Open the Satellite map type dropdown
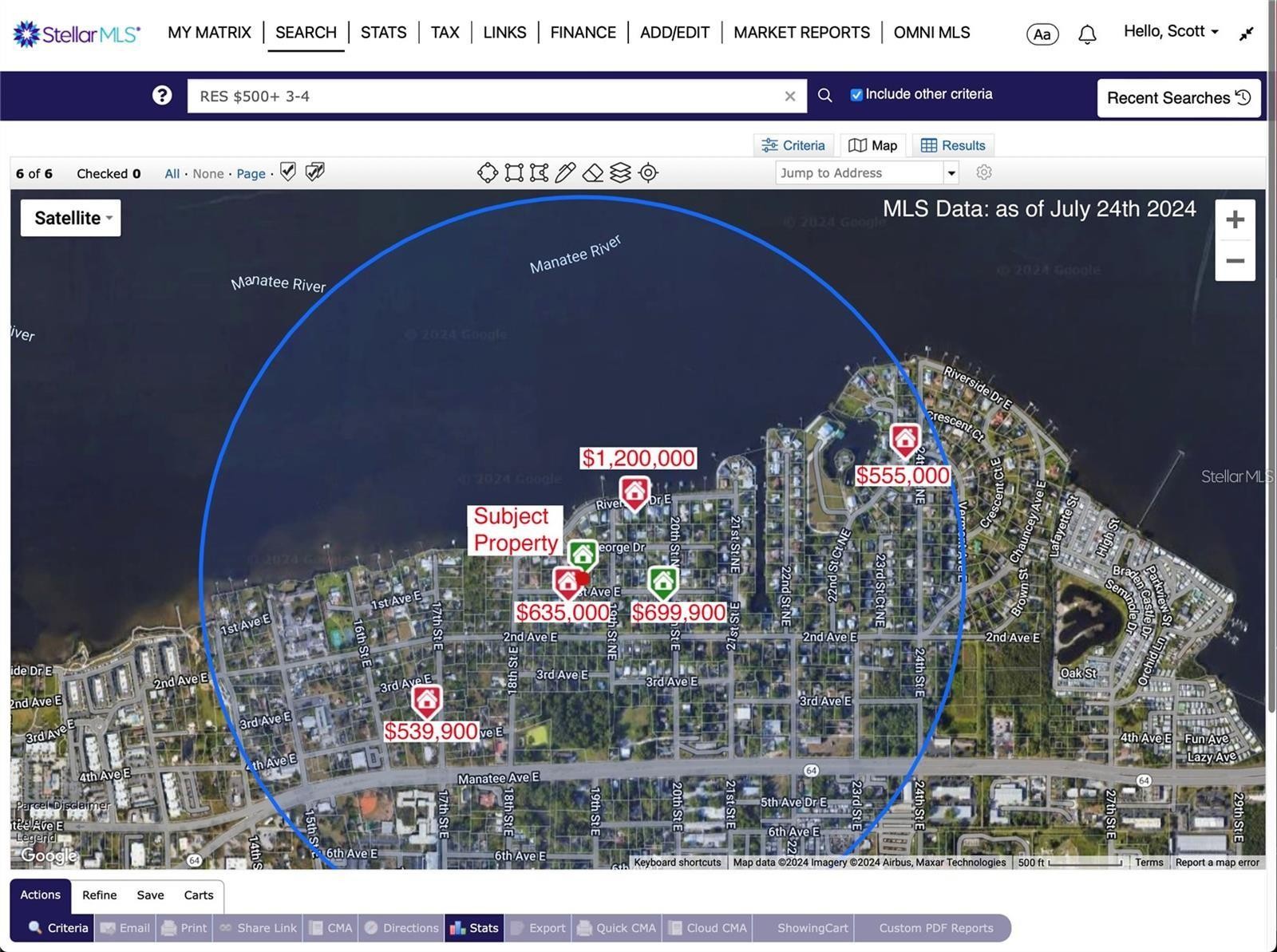The width and height of the screenshot is (1277, 952). [x=71, y=218]
